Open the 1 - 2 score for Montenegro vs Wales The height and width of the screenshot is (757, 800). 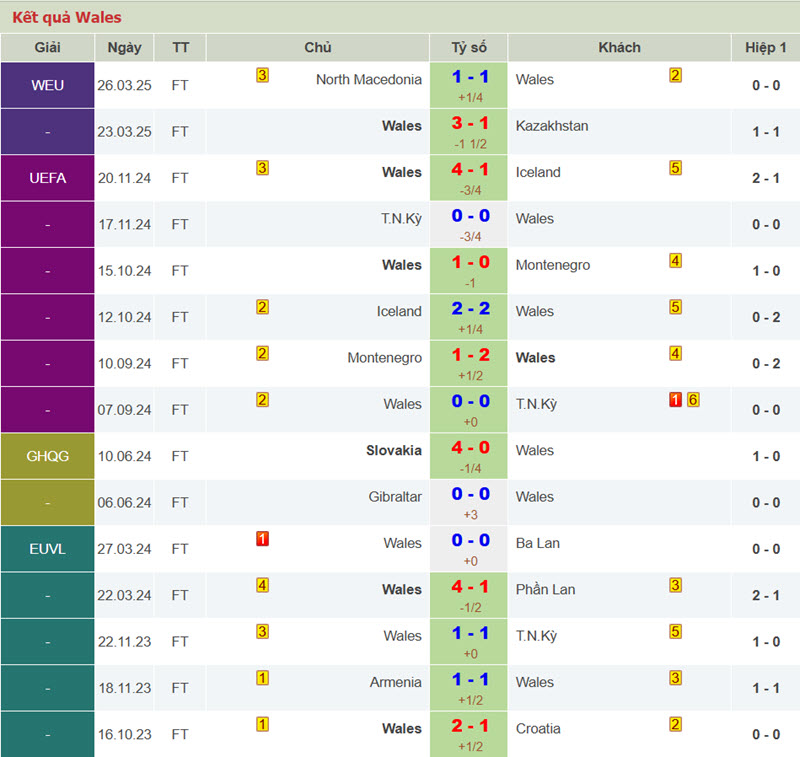point(470,355)
